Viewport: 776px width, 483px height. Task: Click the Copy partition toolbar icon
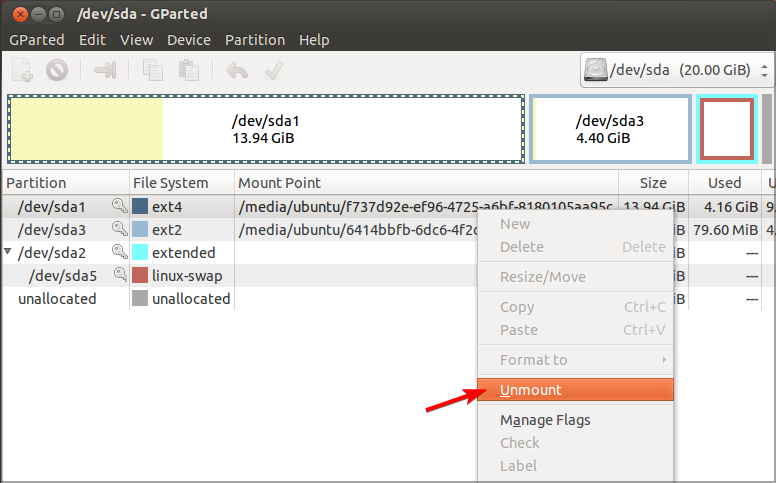153,70
